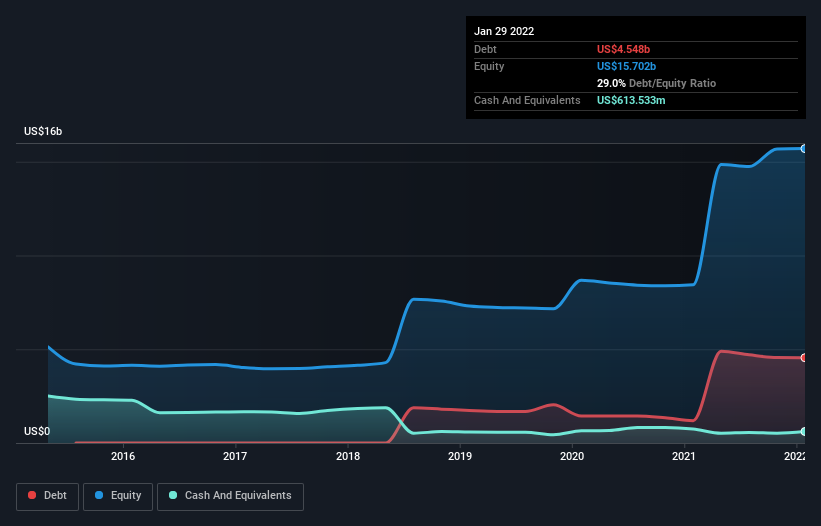Toggle the Debt series legend button
The width and height of the screenshot is (821, 526).
47,496
